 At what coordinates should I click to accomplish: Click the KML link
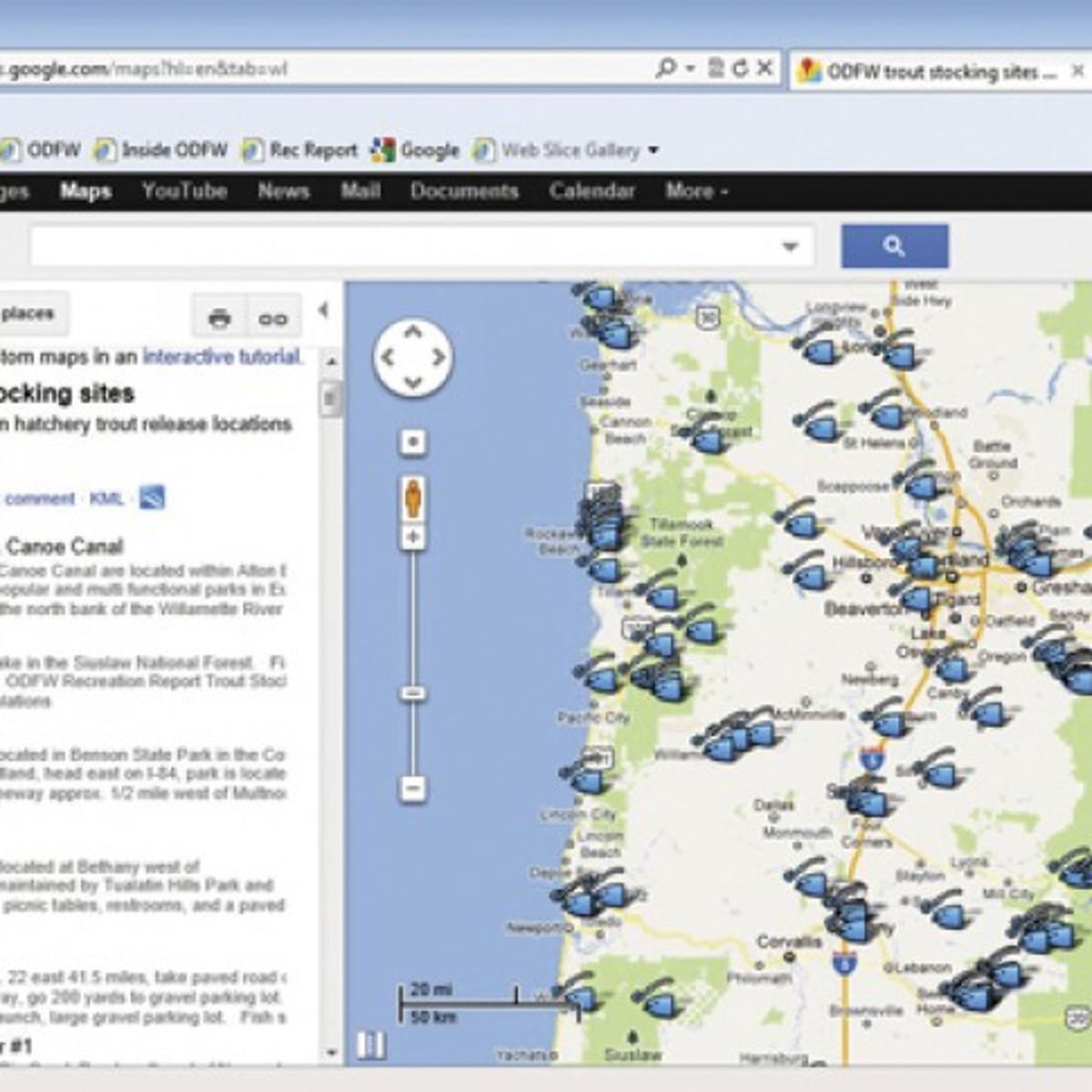(106, 499)
